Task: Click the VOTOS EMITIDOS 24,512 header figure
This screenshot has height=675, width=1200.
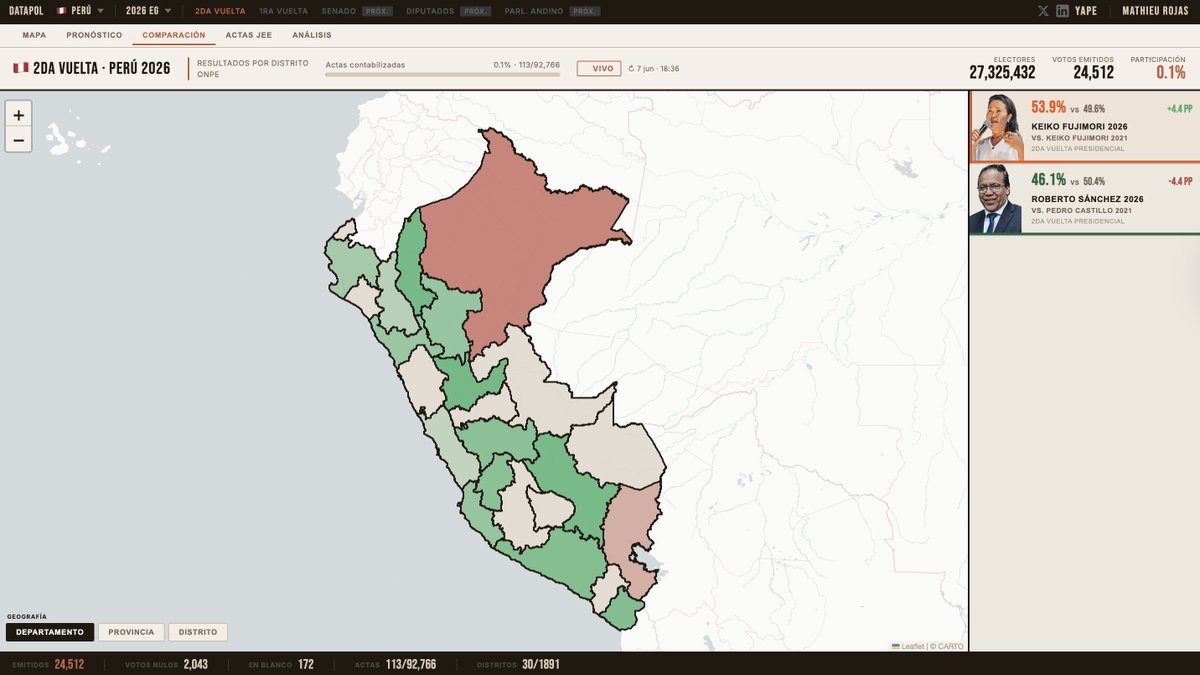Action: 1094,72
